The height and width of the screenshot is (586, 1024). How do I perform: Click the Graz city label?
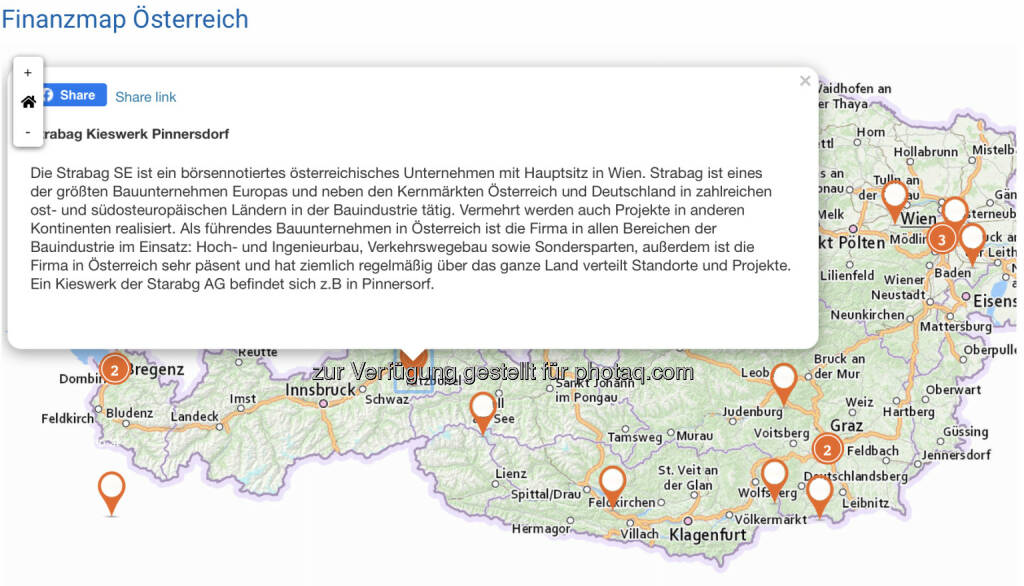846,426
